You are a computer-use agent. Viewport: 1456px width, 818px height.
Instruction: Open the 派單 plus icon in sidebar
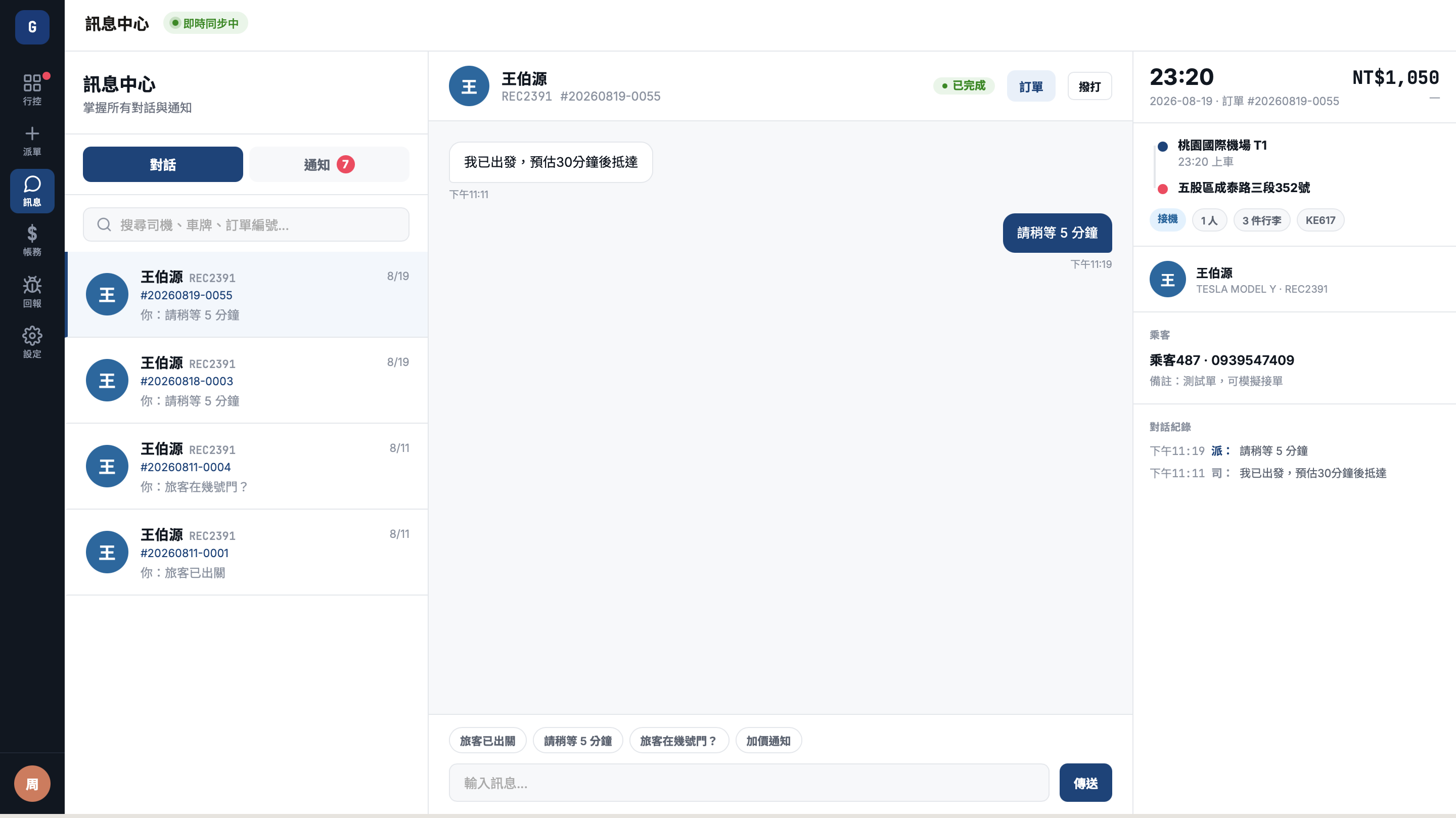[x=32, y=140]
